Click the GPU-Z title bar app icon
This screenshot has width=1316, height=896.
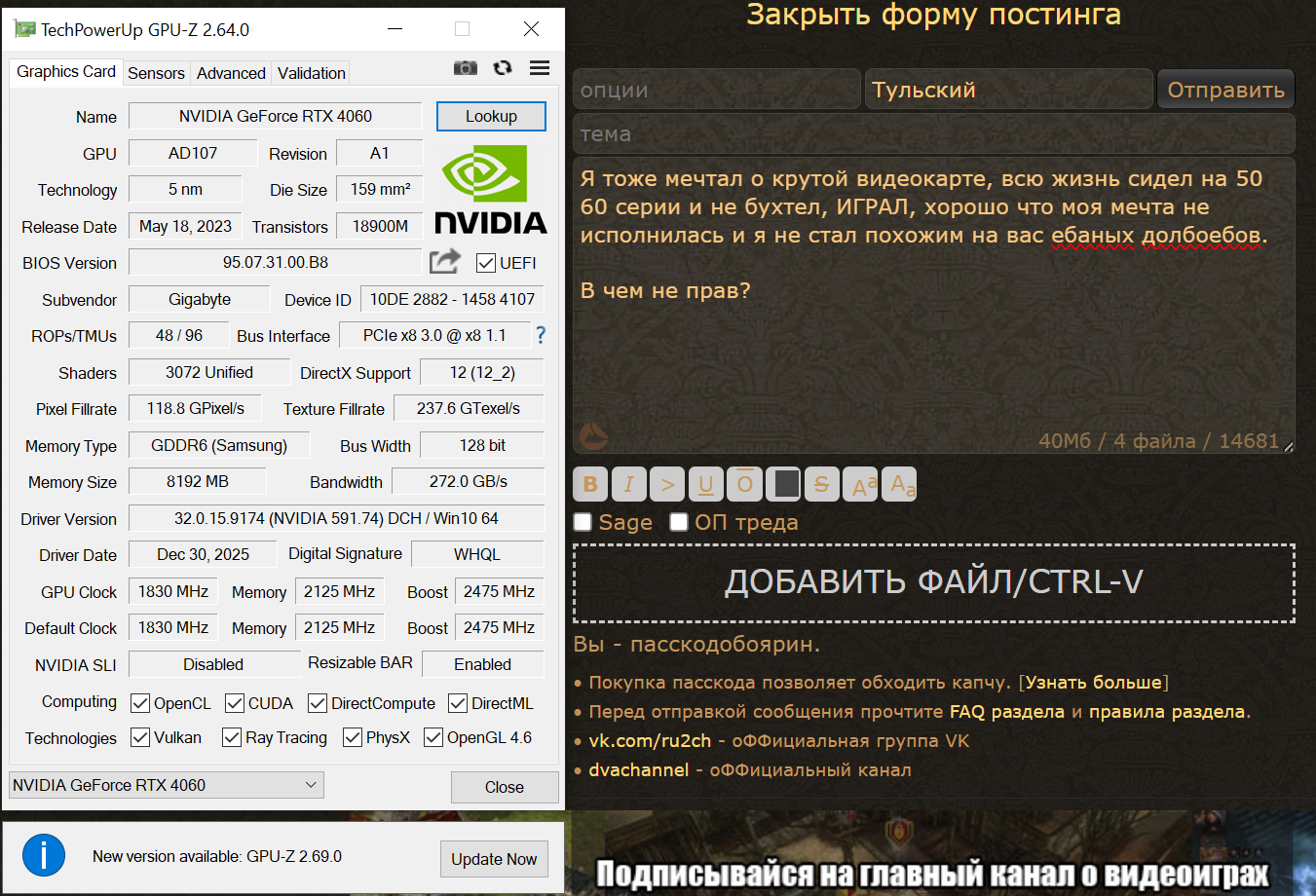point(24,29)
